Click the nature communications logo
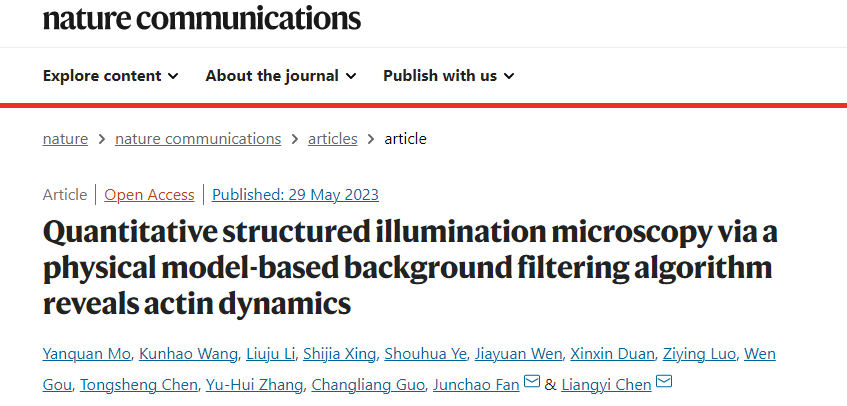Screen dimensions: 847x406 point(201,18)
